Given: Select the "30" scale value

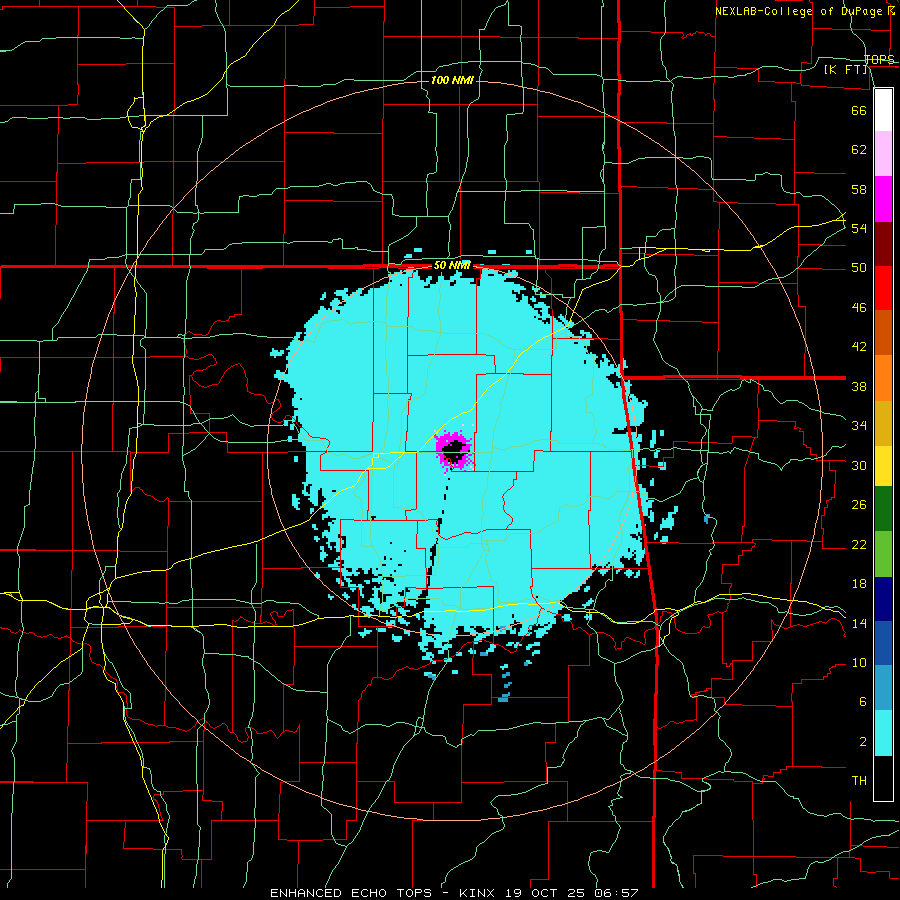Looking at the screenshot, I should click(859, 465).
